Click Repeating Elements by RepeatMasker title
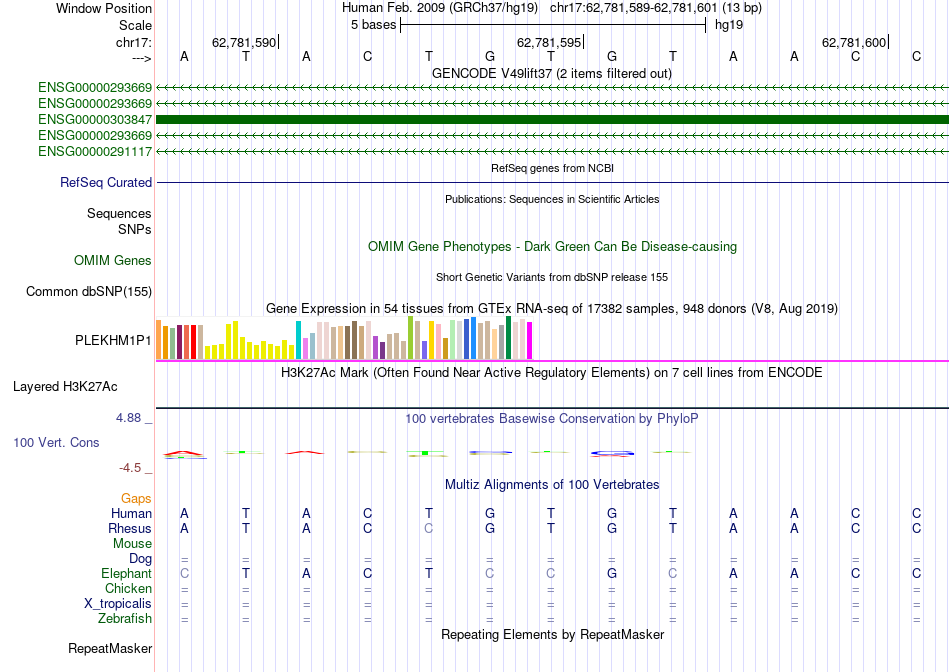The width and height of the screenshot is (950, 672). point(553,634)
